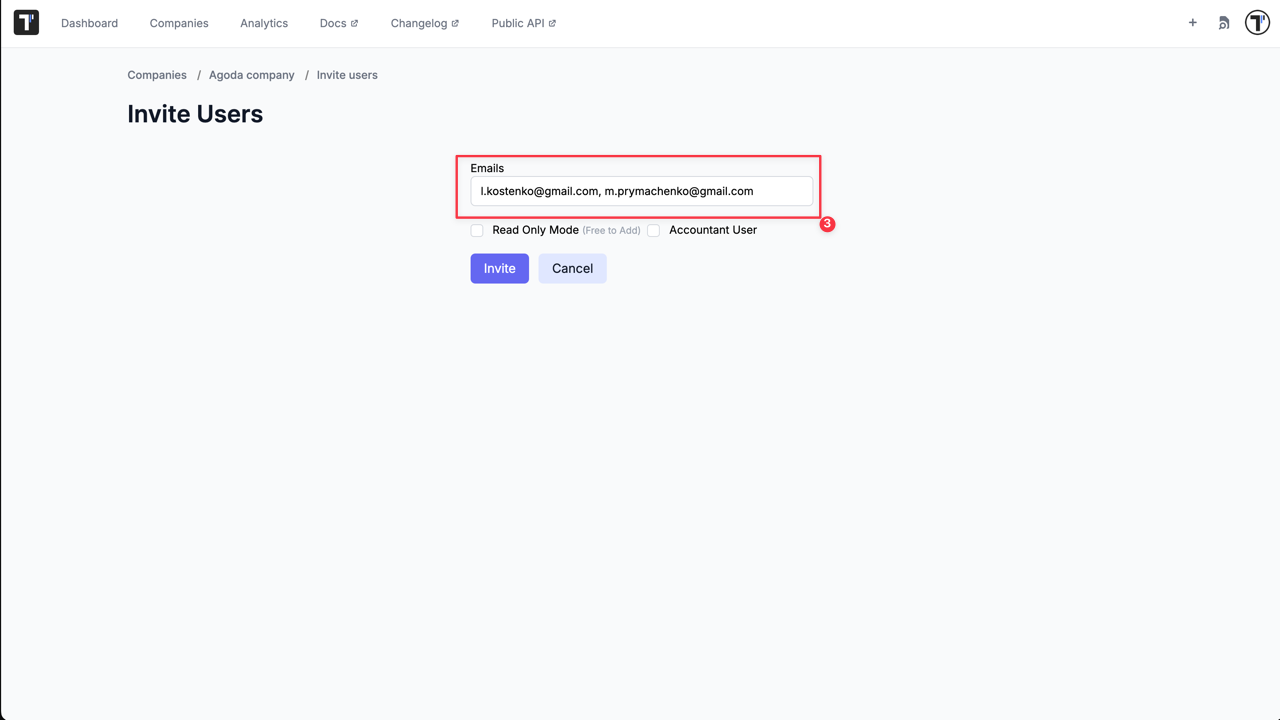Click the app logo in the top-left corner
The height and width of the screenshot is (720, 1280).
pyautogui.click(x=25, y=22)
